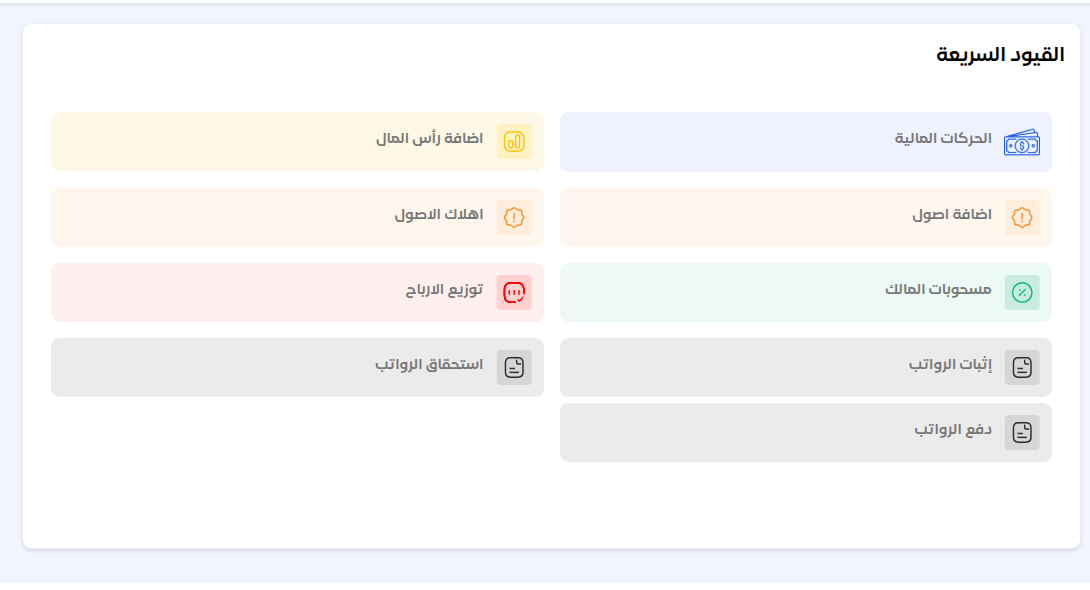
Task: Open the مسحوبات المالك entry
Action: pyautogui.click(x=938, y=290)
